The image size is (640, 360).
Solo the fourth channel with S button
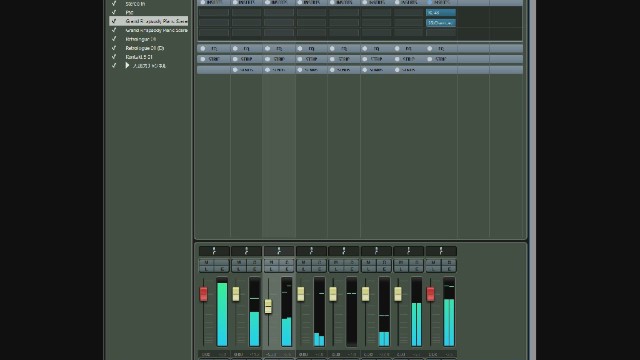coord(319,262)
